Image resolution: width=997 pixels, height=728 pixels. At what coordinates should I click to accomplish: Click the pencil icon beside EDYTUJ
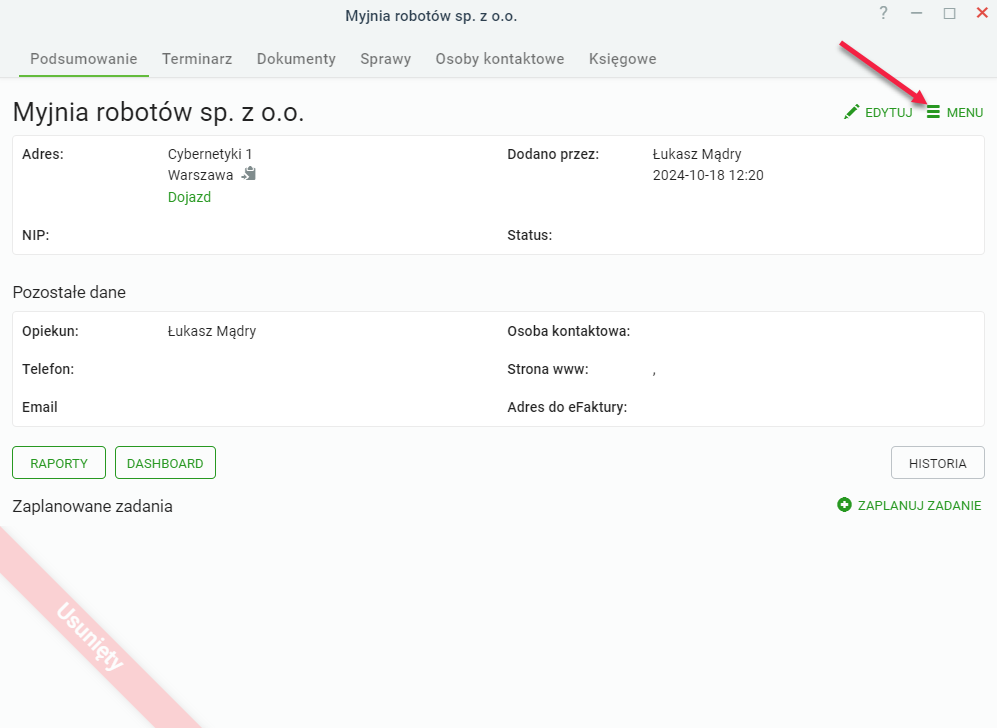pyautogui.click(x=851, y=112)
